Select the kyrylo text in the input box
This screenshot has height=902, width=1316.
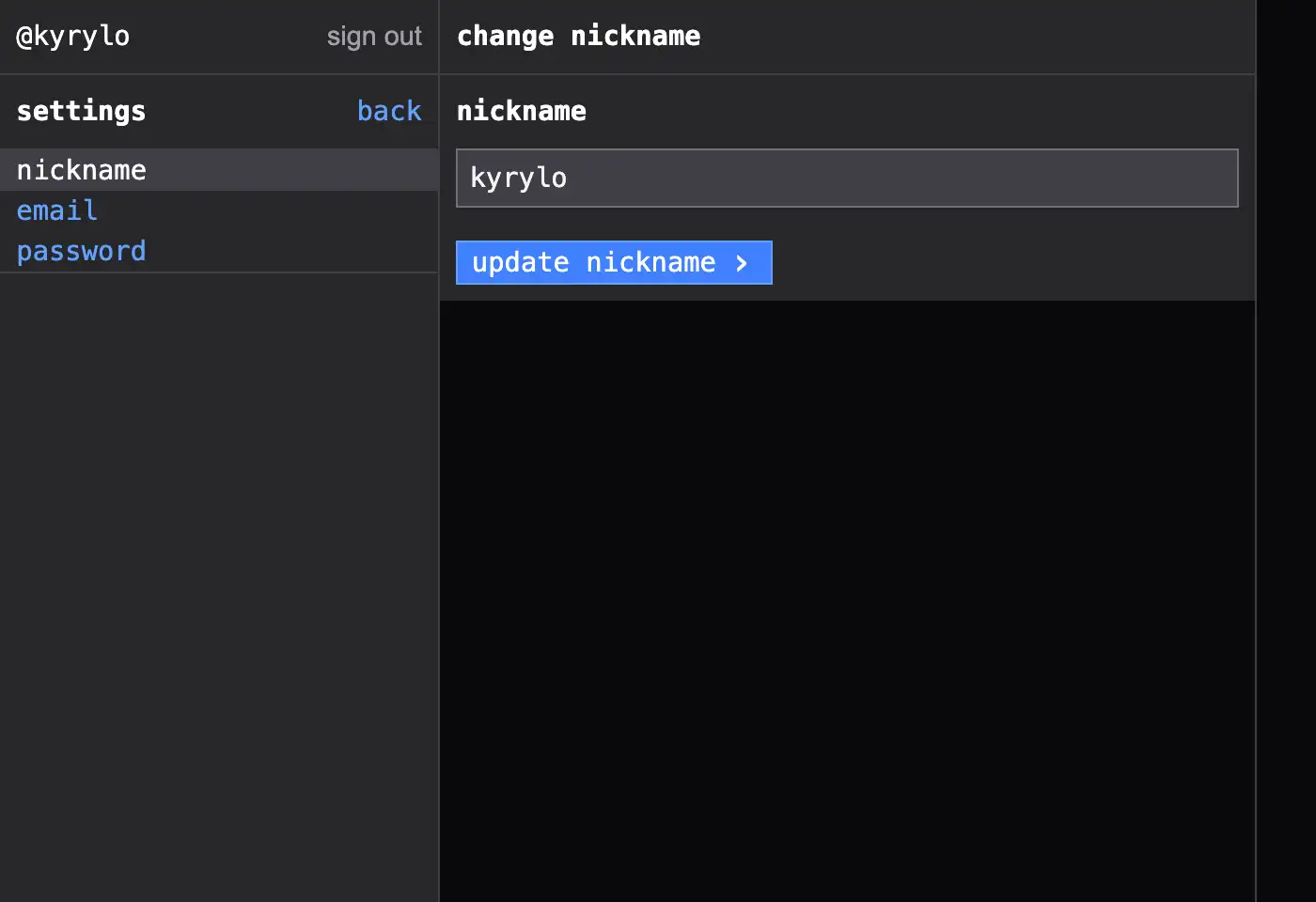pyautogui.click(x=518, y=178)
